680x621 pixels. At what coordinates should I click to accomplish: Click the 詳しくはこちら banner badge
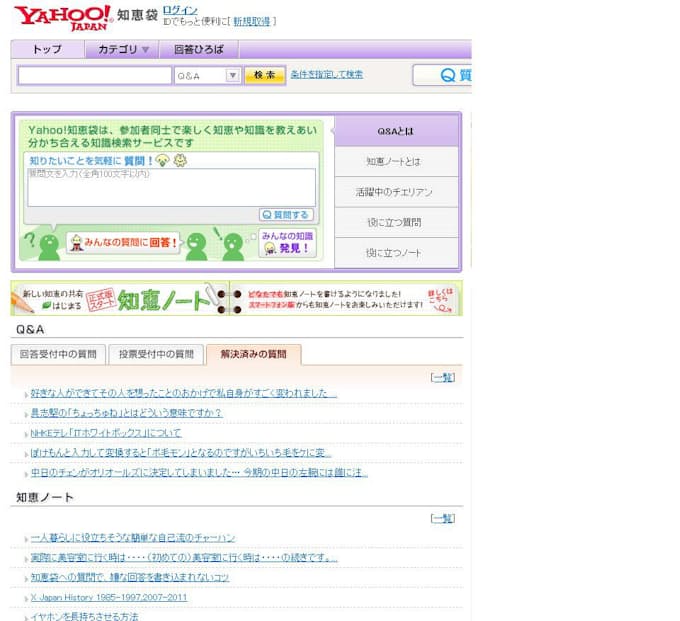(x=445, y=298)
